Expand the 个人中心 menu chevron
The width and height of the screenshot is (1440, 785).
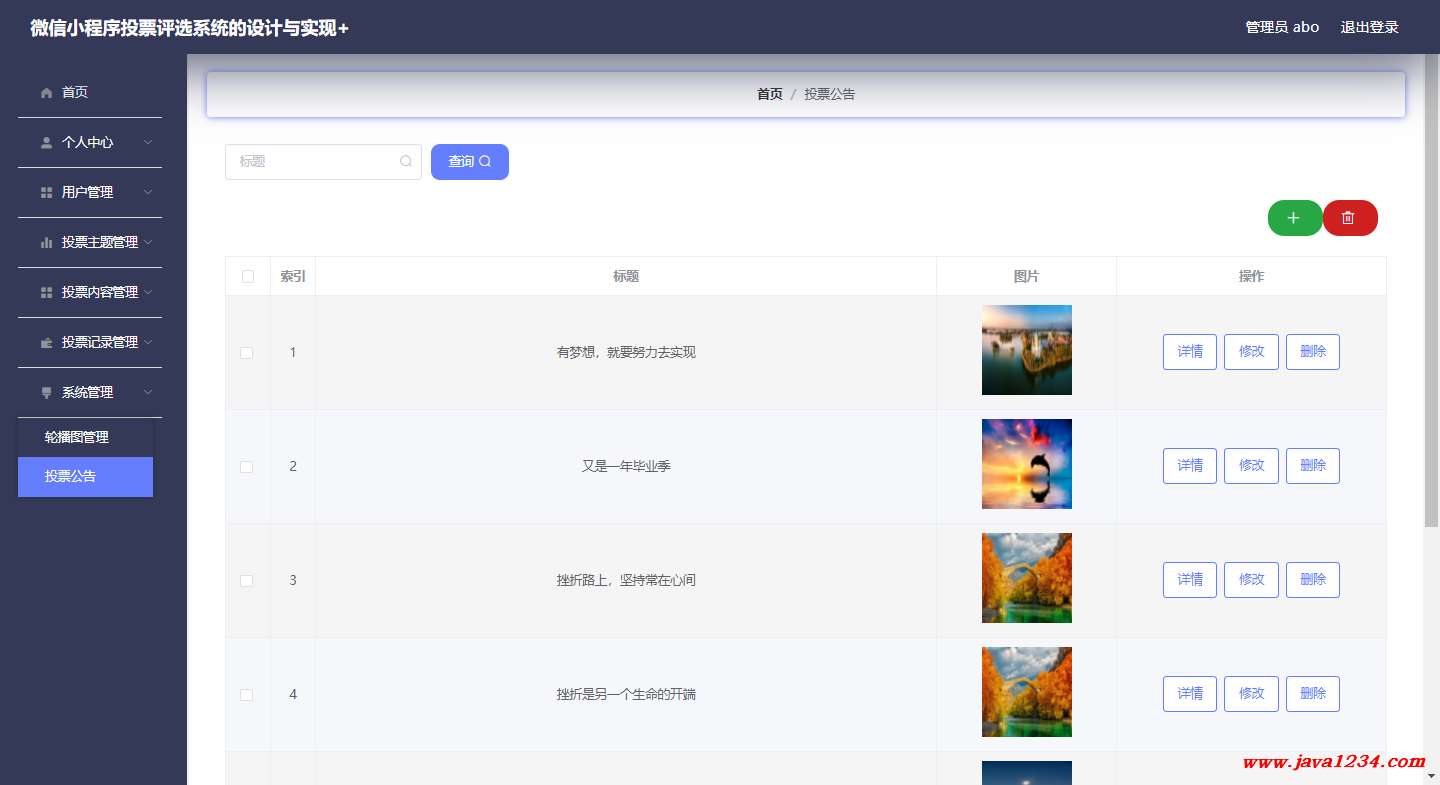[x=148, y=143]
